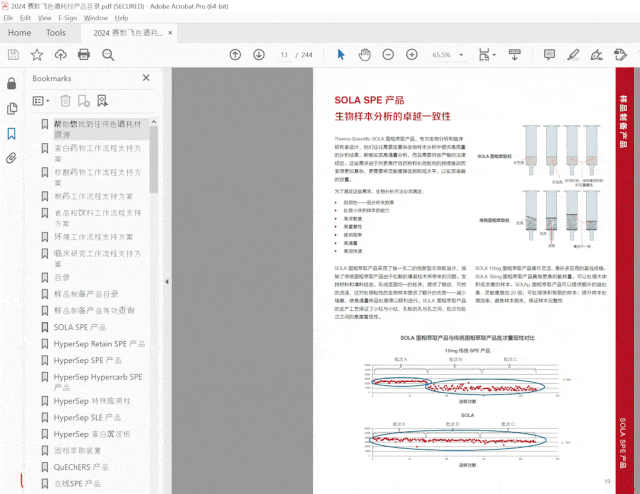Open the attachments paperclip panel

pos(11,158)
